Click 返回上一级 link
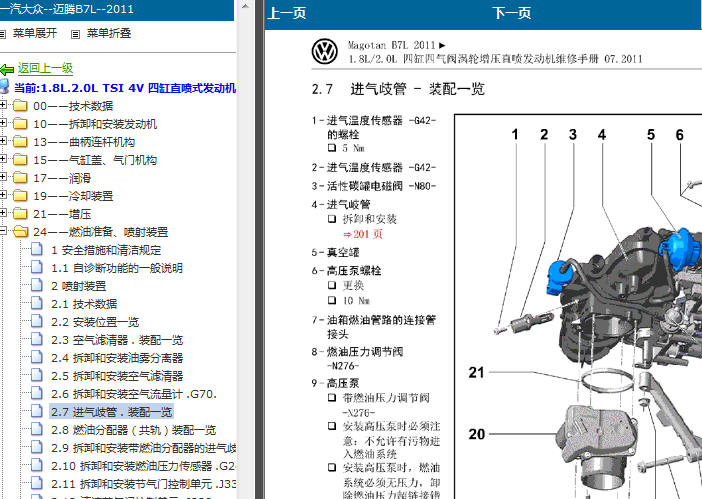 point(45,68)
